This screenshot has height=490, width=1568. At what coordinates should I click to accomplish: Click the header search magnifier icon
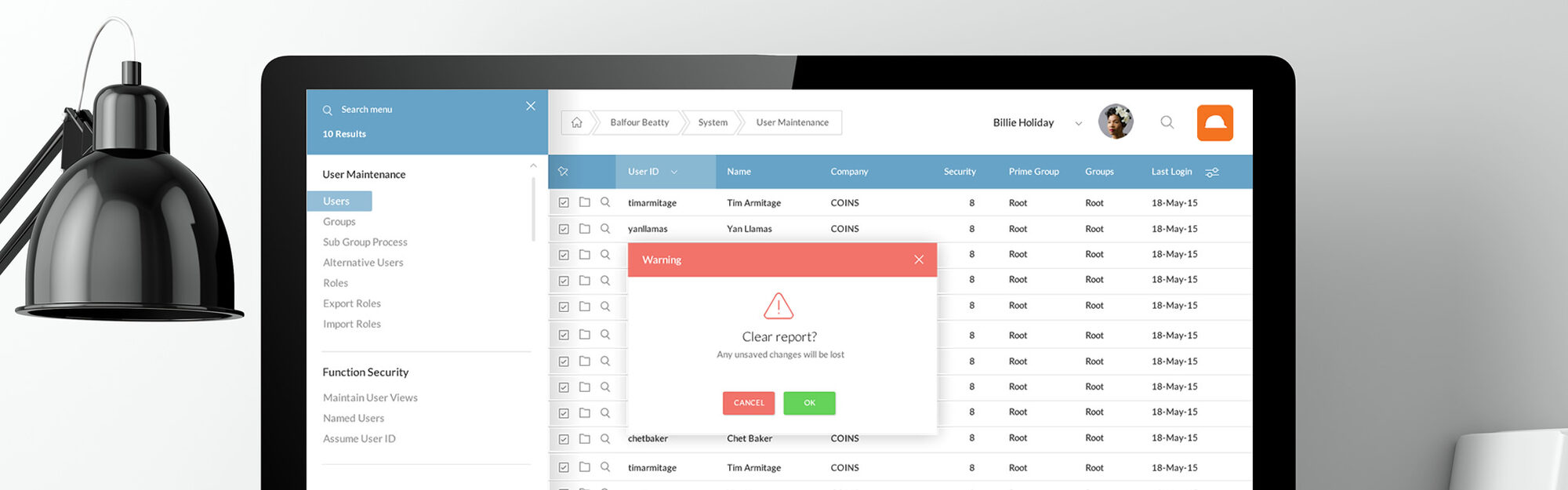1167,122
